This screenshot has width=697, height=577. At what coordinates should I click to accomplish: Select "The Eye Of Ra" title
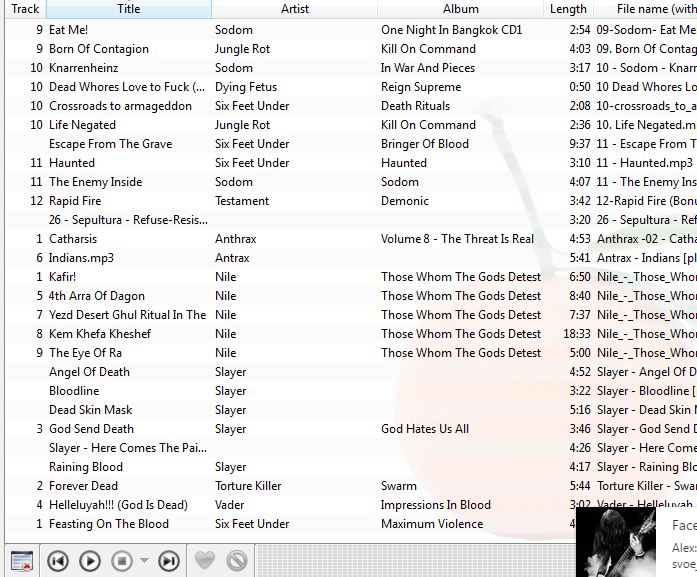(85, 353)
